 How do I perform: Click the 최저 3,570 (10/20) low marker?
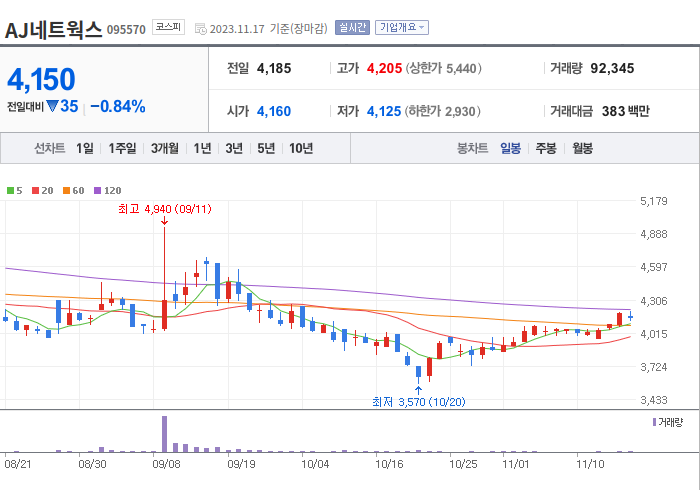point(419,402)
